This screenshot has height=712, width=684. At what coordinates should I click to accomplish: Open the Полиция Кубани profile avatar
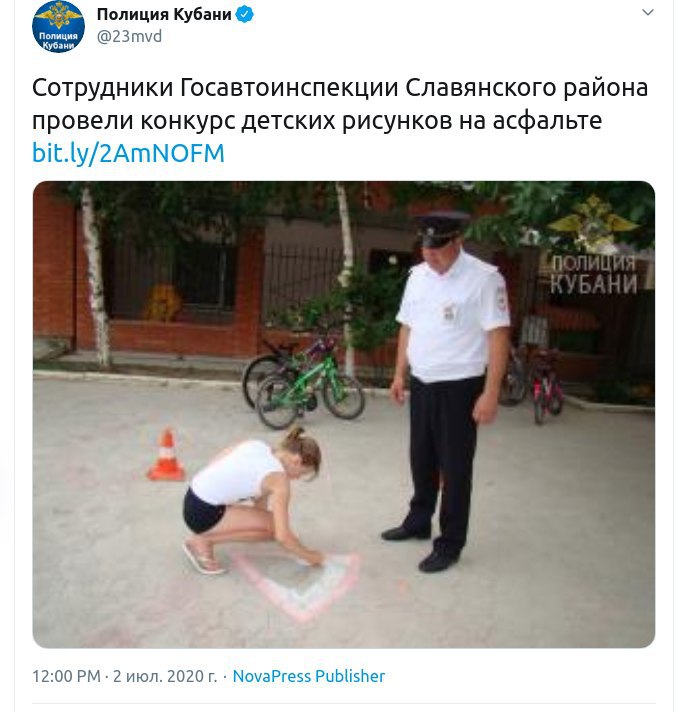tap(58, 26)
